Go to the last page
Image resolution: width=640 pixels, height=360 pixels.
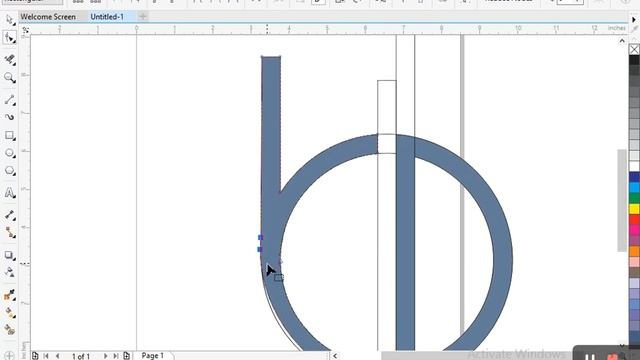[x=116, y=356]
